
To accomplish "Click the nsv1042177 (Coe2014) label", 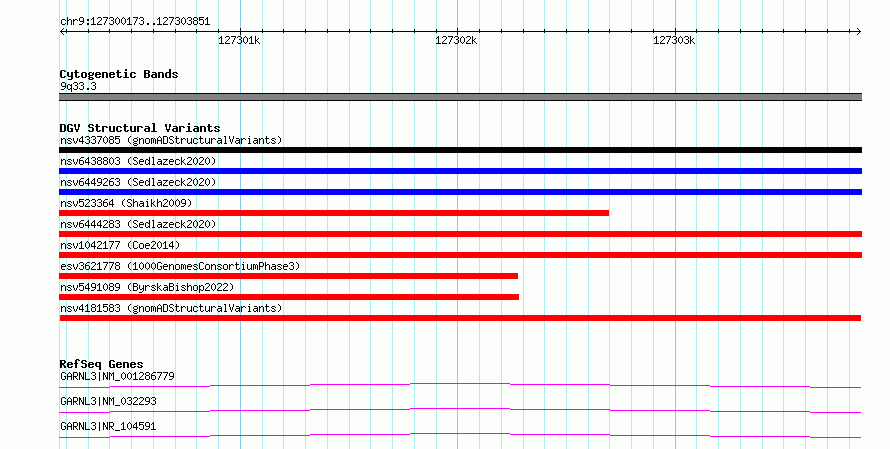I will (120, 245).
